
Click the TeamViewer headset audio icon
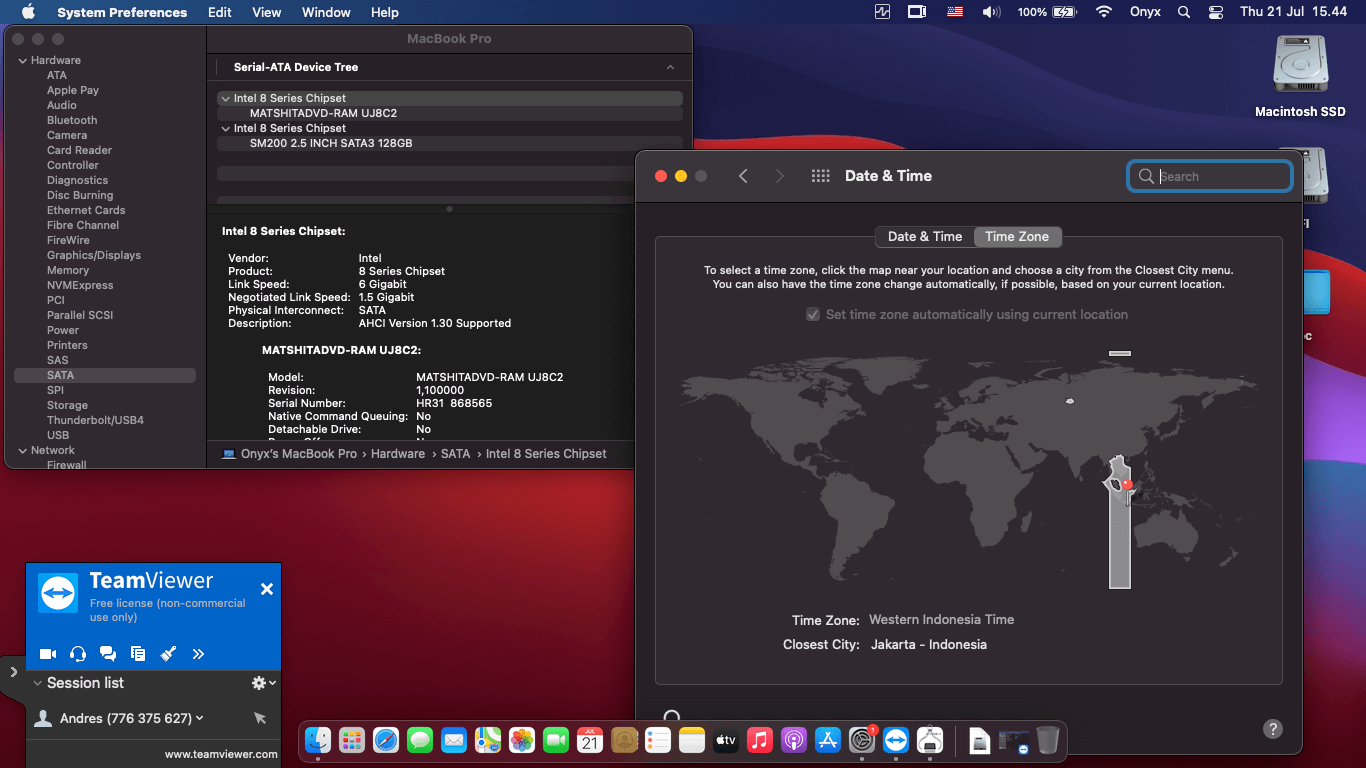point(78,654)
